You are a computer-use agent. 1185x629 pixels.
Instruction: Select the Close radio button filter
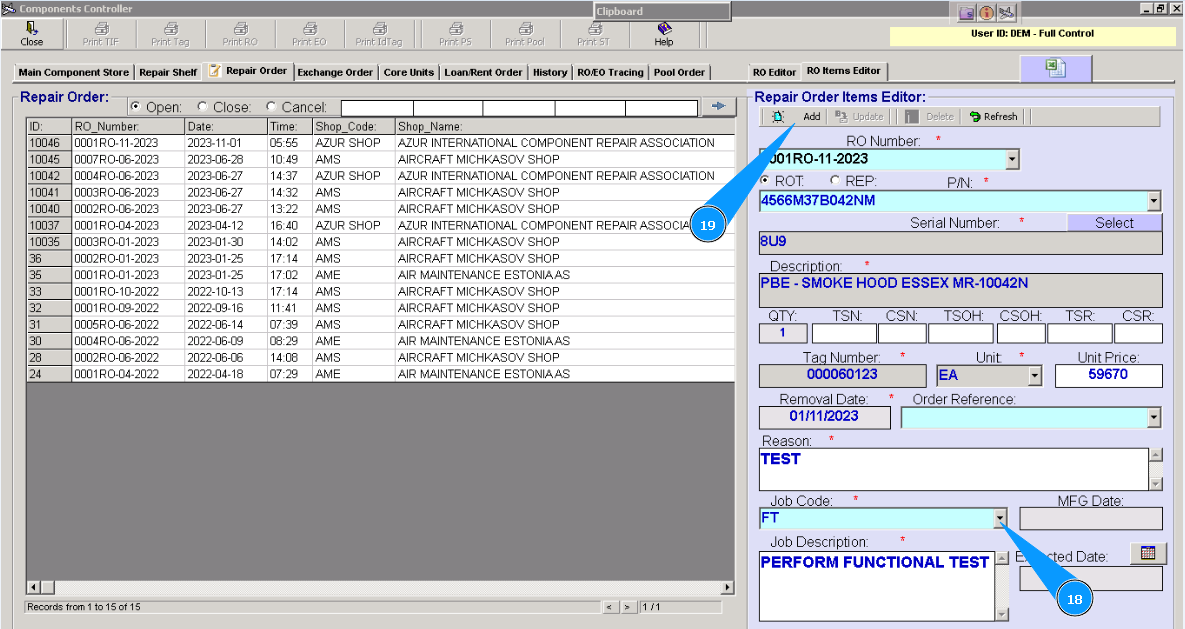[x=203, y=107]
